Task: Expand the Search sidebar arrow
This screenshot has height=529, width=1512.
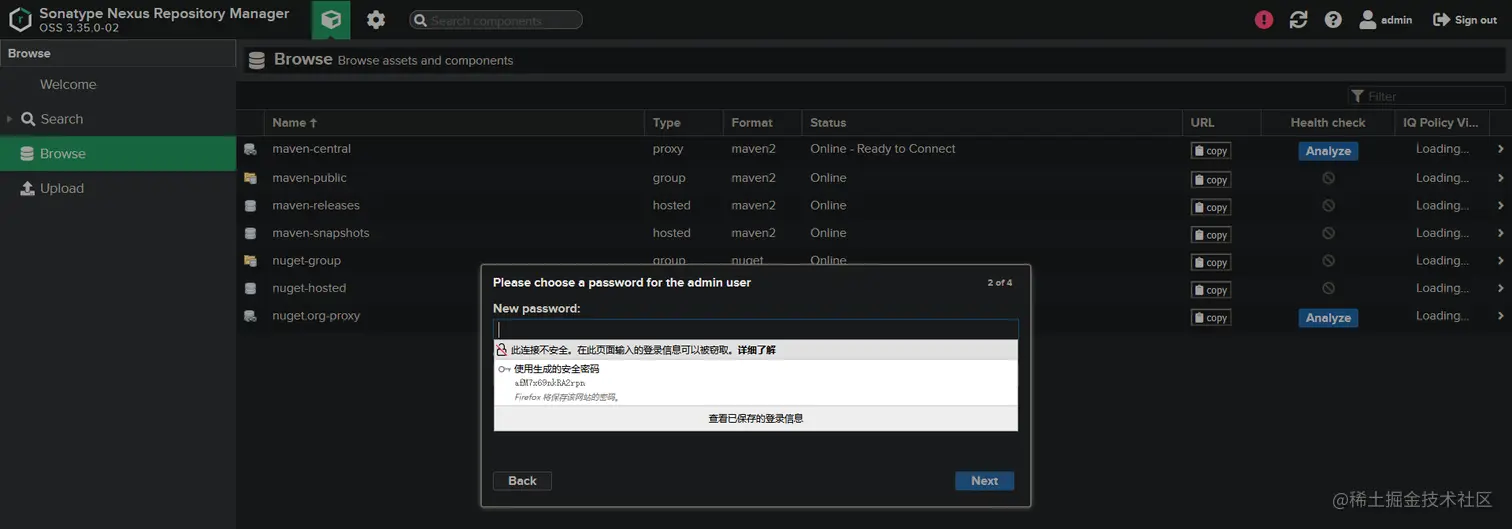Action: 9,119
